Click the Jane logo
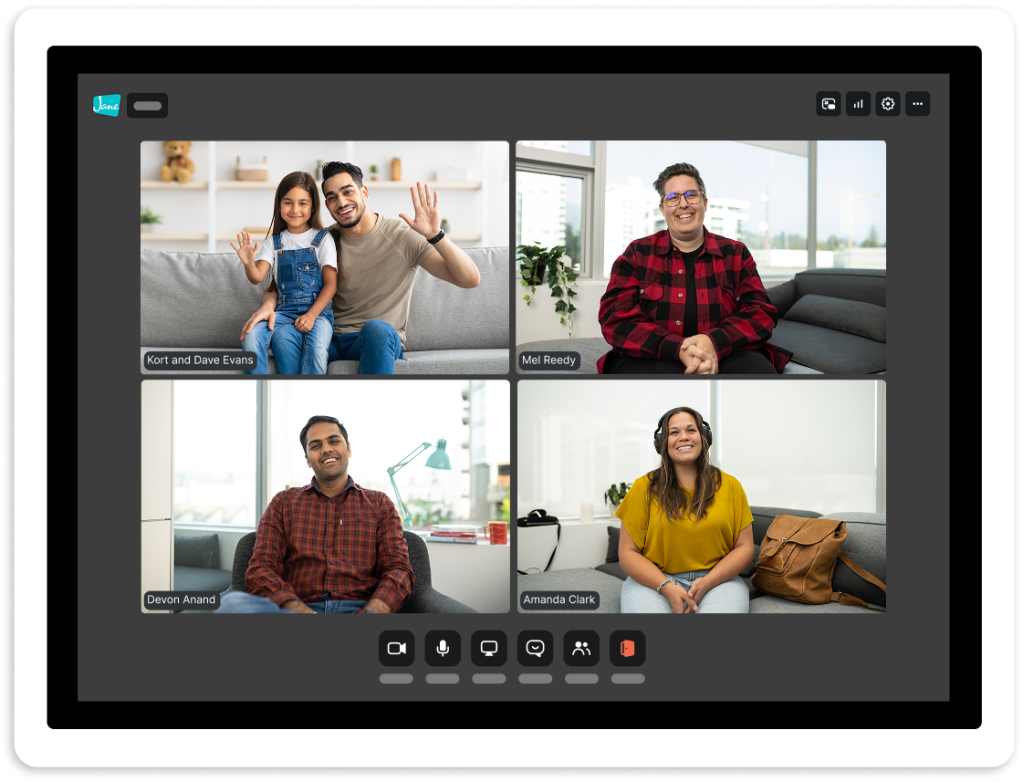Viewport: 1023px width, 782px height. tap(108, 104)
